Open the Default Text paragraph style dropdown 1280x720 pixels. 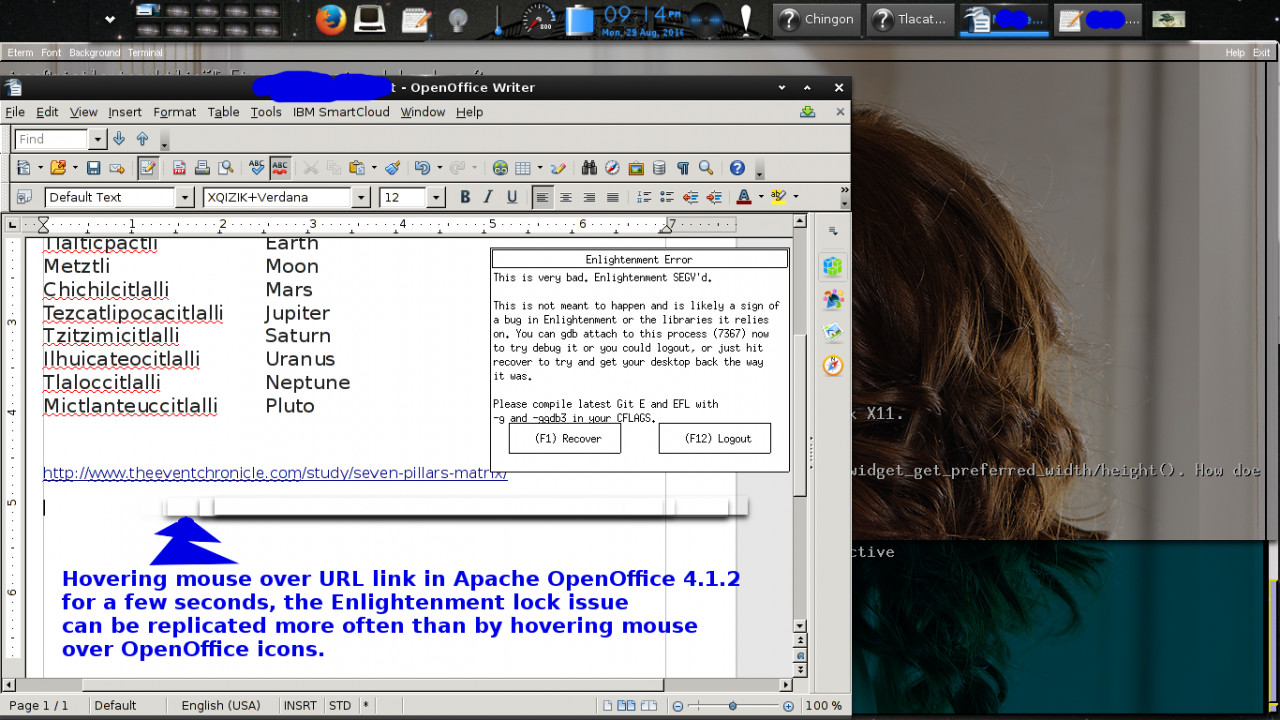[184, 197]
